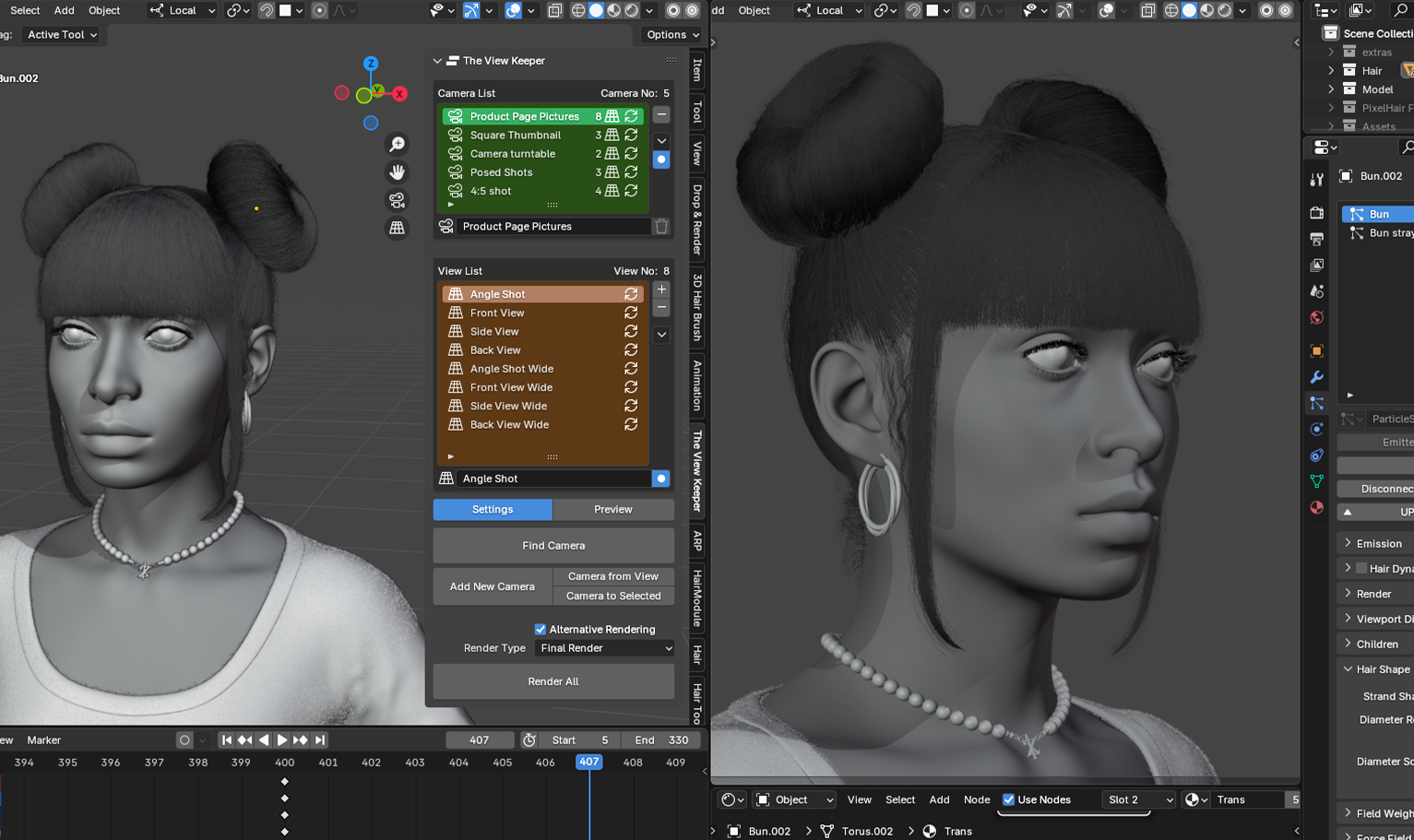Uncheck Use Nodes in the shader editor
This screenshot has width=1414, height=840.
[1008, 799]
